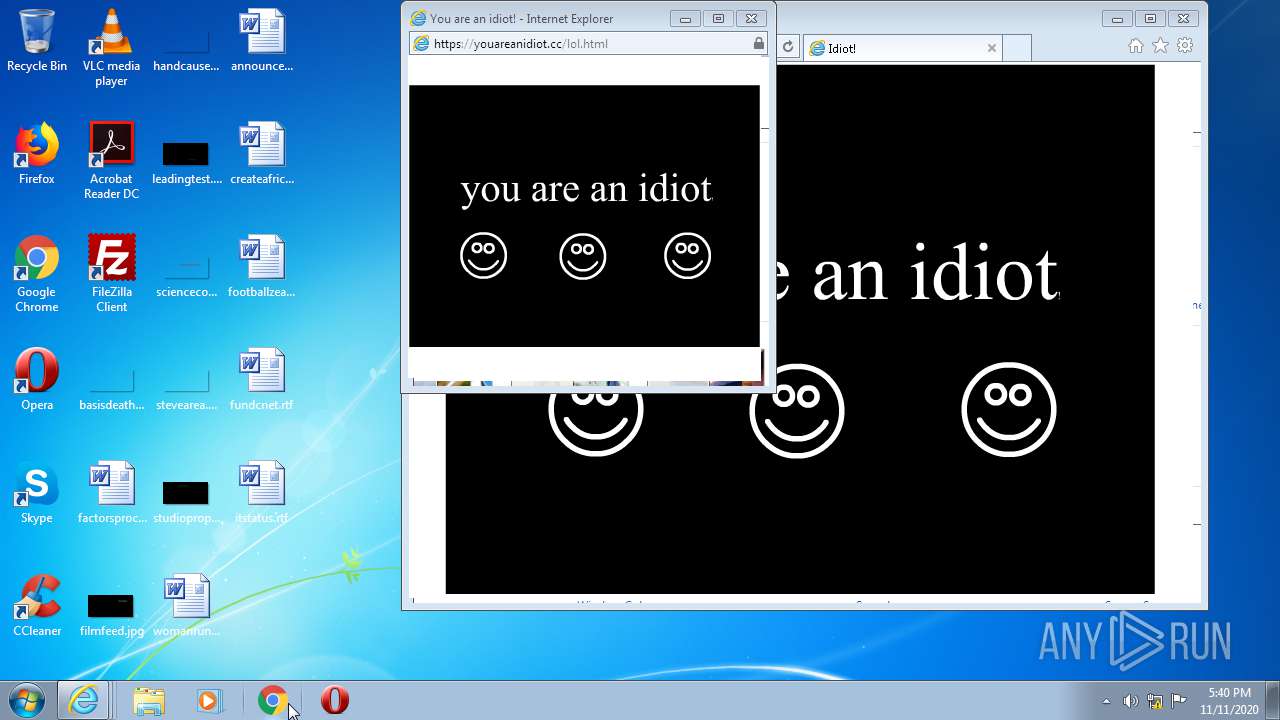The width and height of the screenshot is (1280, 720).
Task: Select fundcnet.rtf document icon
Action: point(262,379)
